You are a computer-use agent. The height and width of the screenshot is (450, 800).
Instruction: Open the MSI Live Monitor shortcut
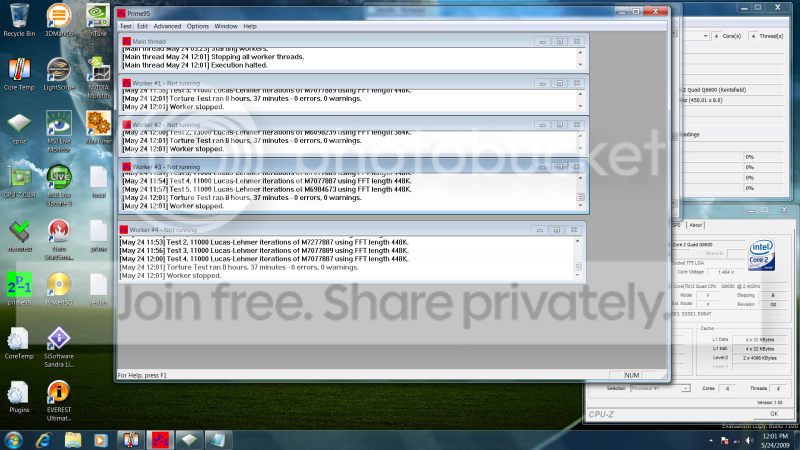coord(59,131)
